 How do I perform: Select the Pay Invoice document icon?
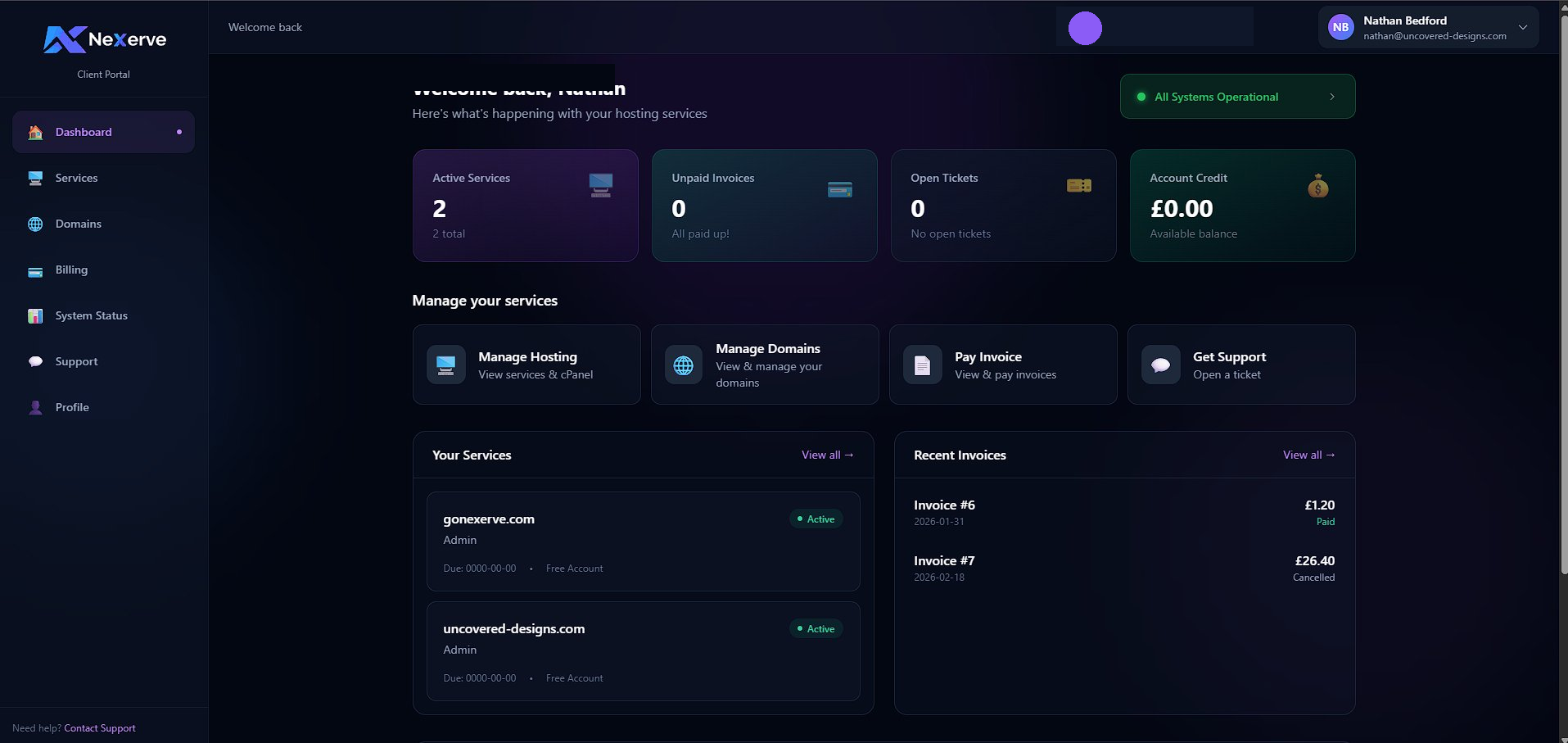coord(921,365)
